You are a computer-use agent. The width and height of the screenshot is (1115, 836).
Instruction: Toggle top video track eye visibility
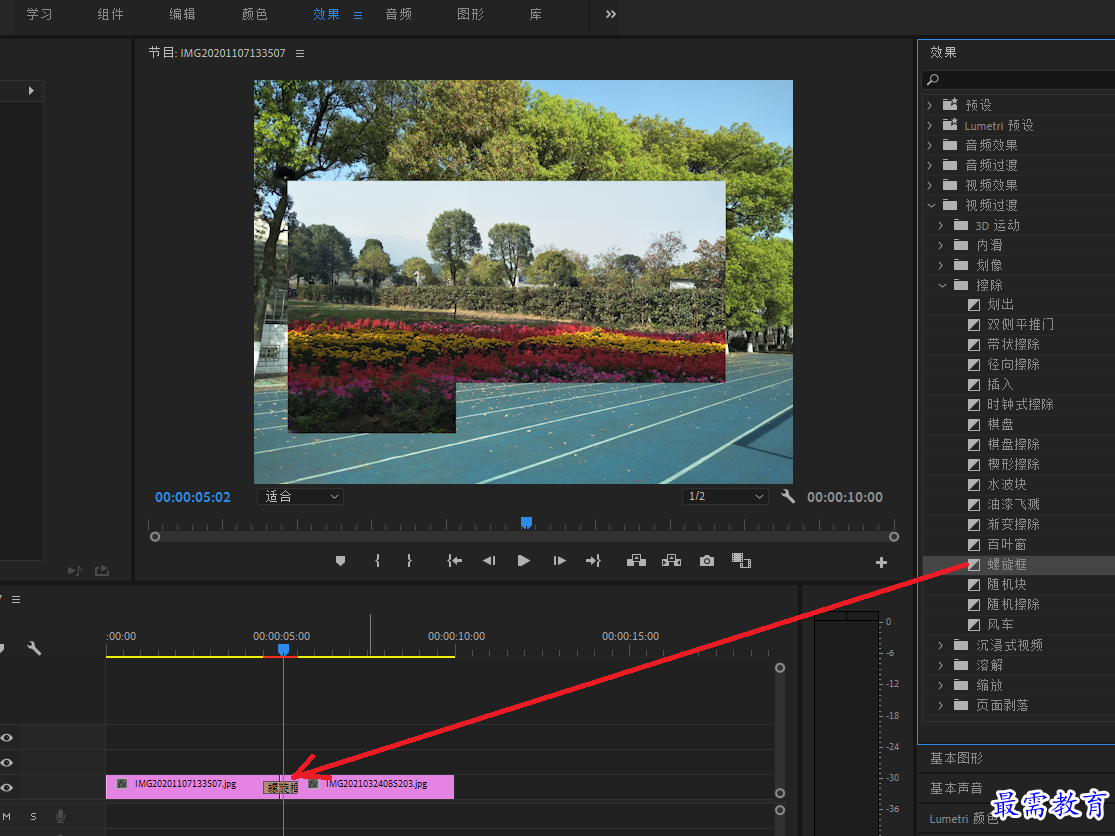click(7, 737)
